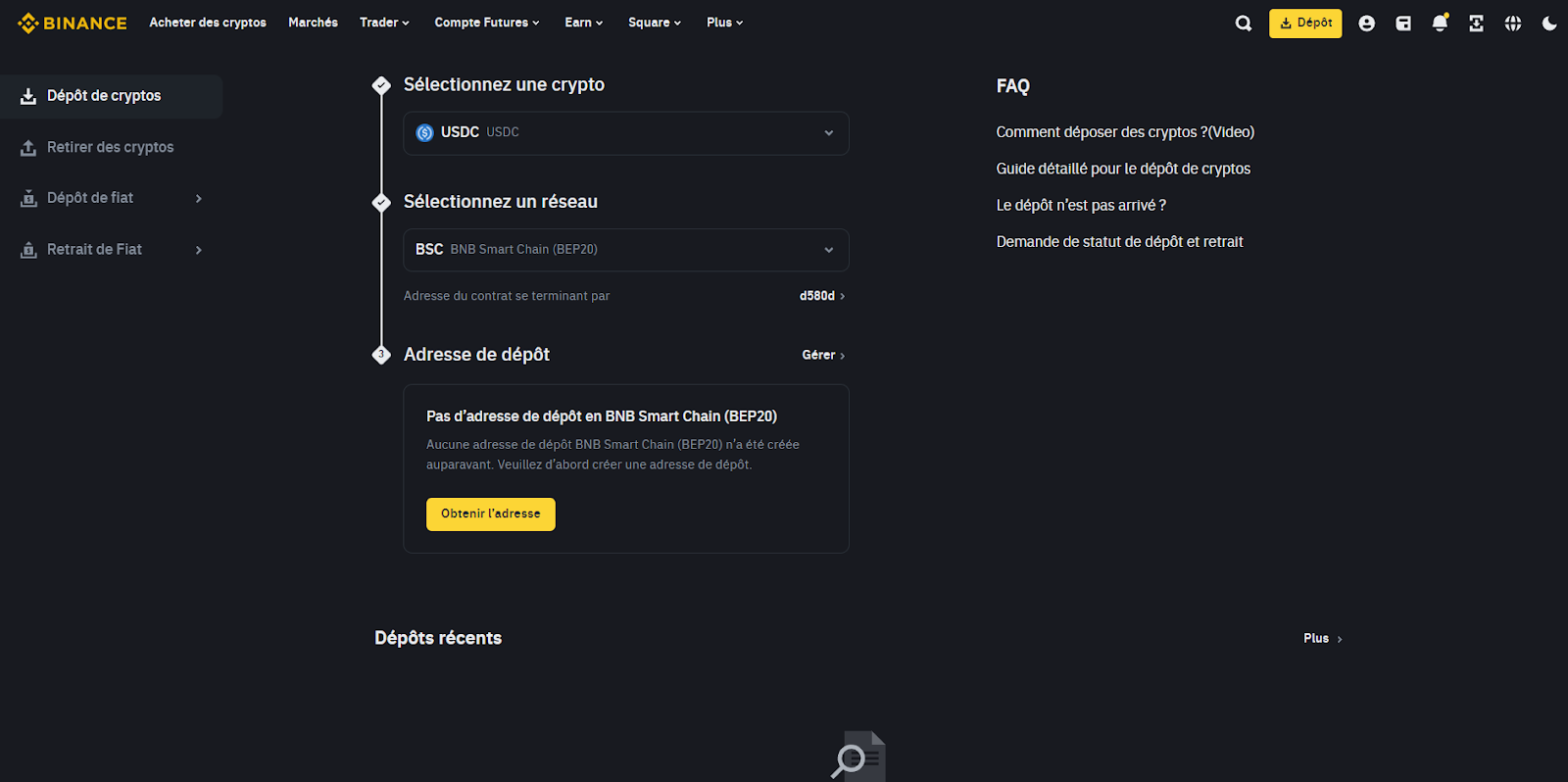1568x782 pixels.
Task: Open Le dépôt n'est pas arrivé FAQ
Action: (1081, 205)
